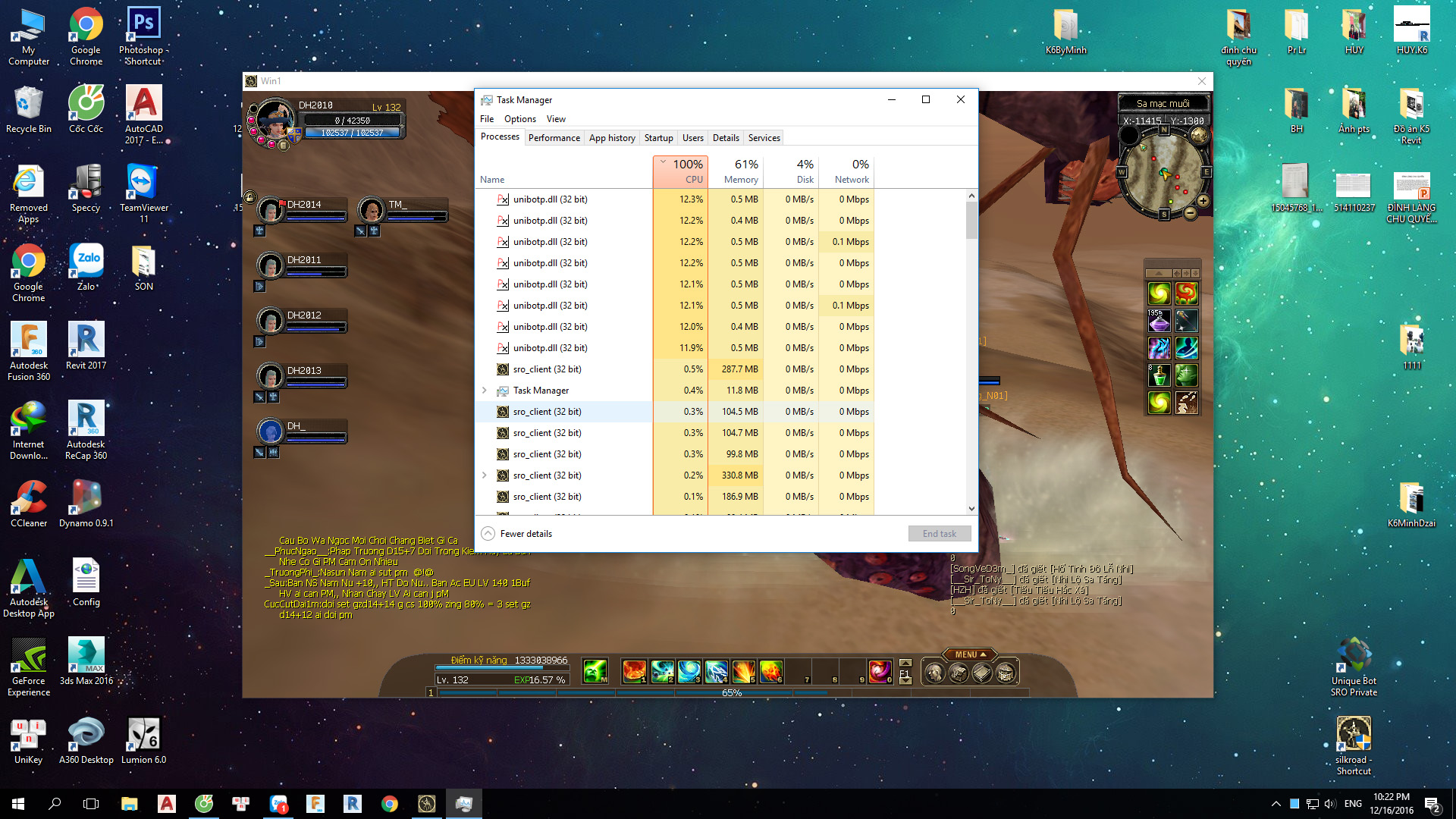Collapse Task Manager with Fewer details
Screen dimensions: 1456x819
[516, 534]
